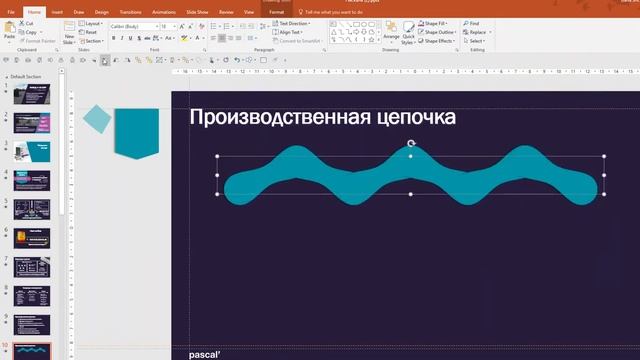Collapse the Default Section in slide panel
Image resolution: width=640 pixels, height=360 pixels.
[7, 77]
